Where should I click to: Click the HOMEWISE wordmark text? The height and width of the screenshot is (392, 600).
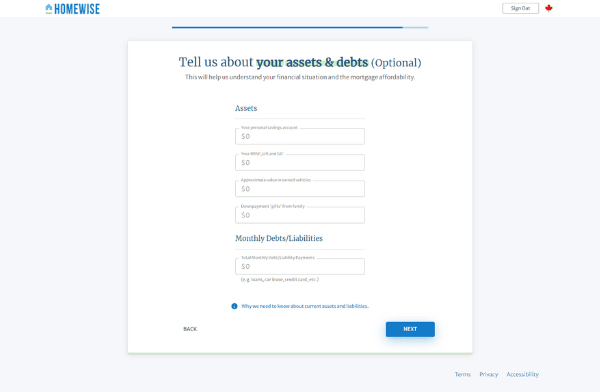77,9
